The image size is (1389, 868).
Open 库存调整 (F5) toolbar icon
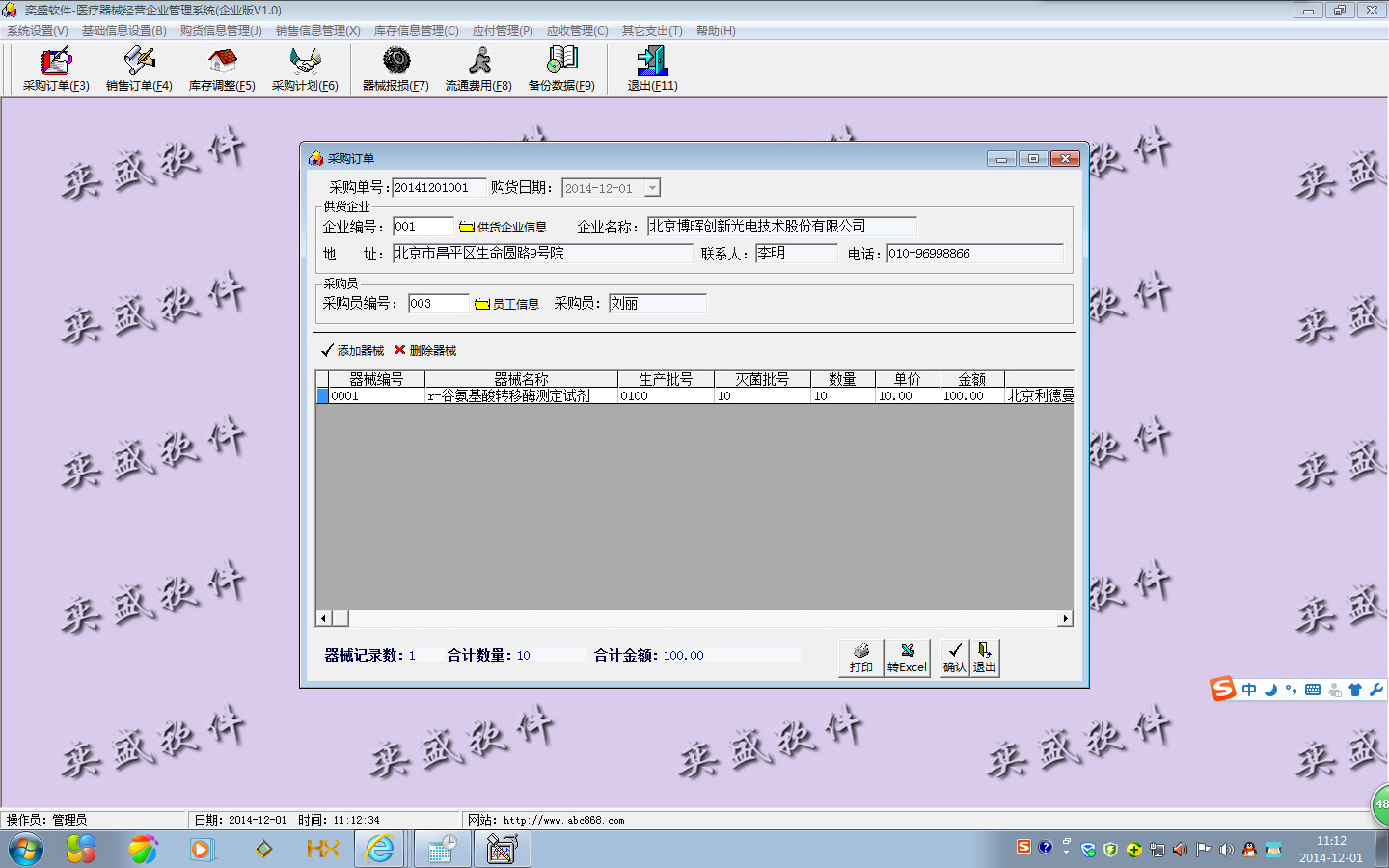point(222,68)
